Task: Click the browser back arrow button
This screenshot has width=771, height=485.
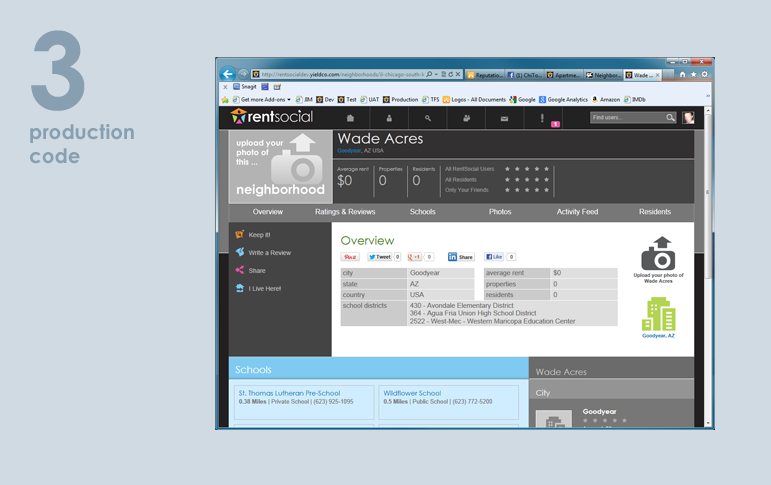Action: [228, 74]
